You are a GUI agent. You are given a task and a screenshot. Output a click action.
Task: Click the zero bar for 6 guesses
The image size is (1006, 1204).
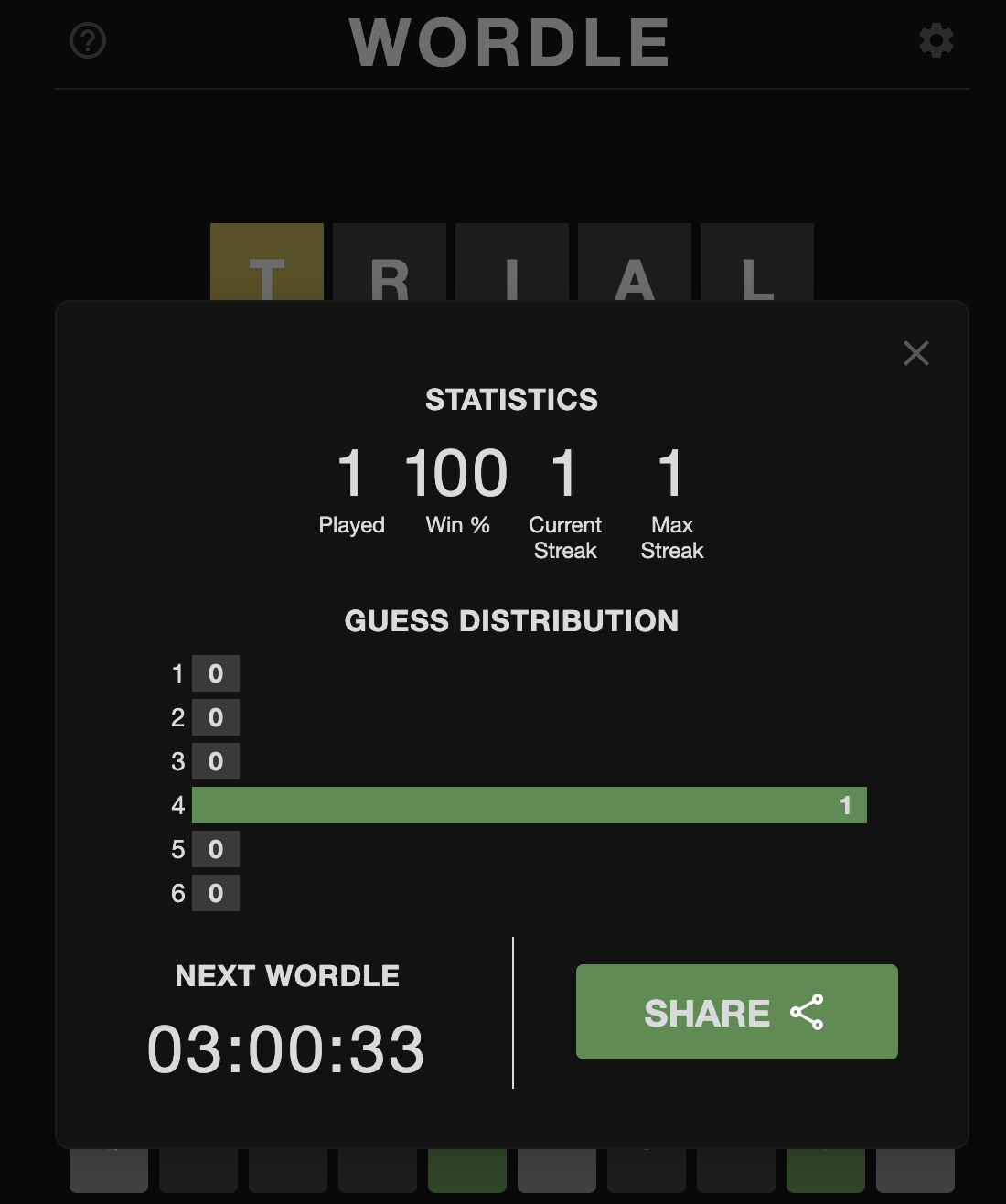coord(216,893)
